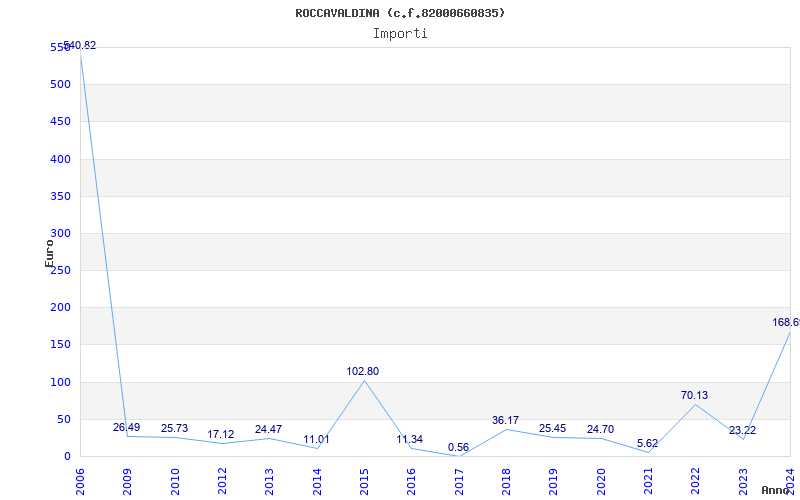Click the Importi subtitle
Image resolution: width=800 pixels, height=500 pixels.
tap(400, 34)
